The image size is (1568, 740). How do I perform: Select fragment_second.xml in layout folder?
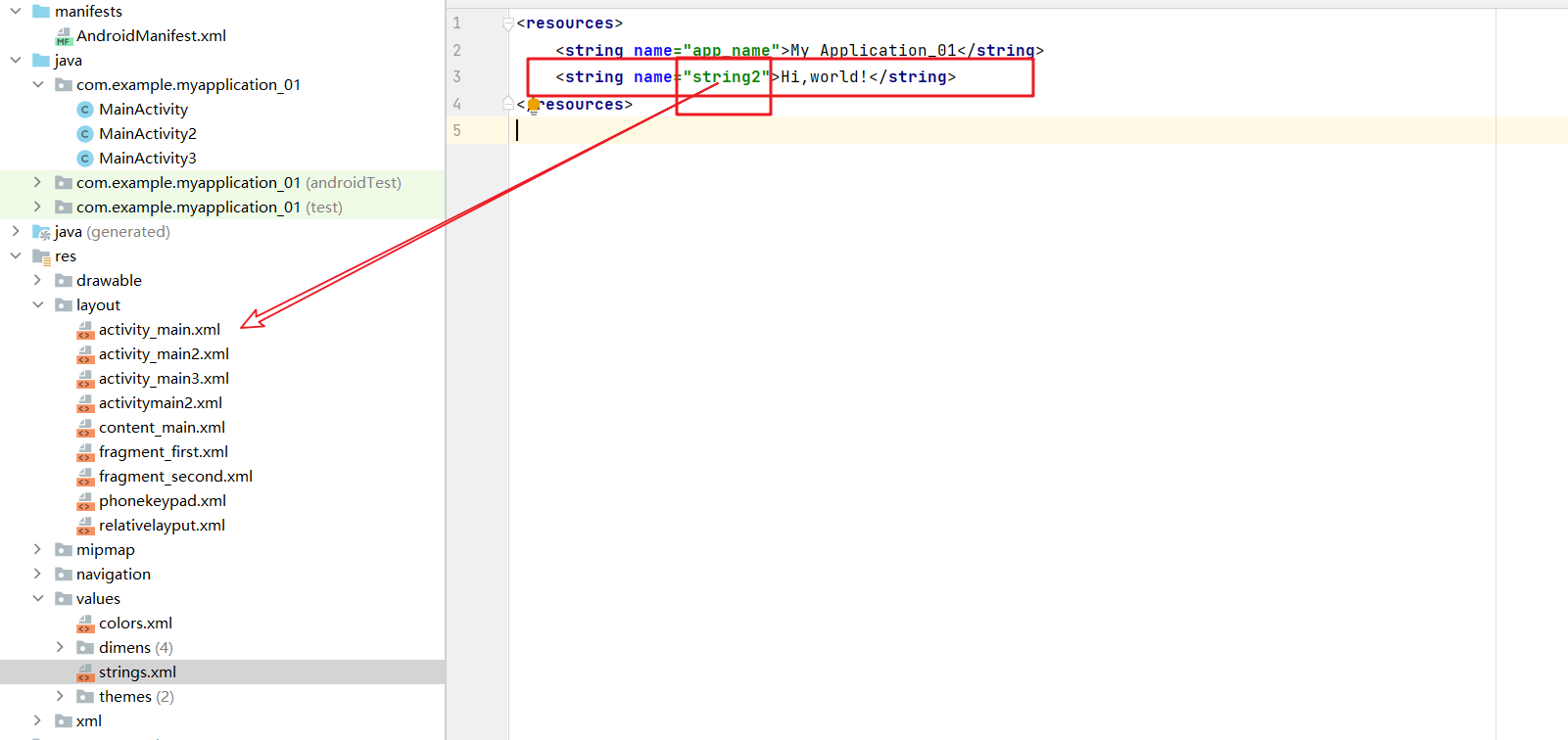[x=175, y=476]
